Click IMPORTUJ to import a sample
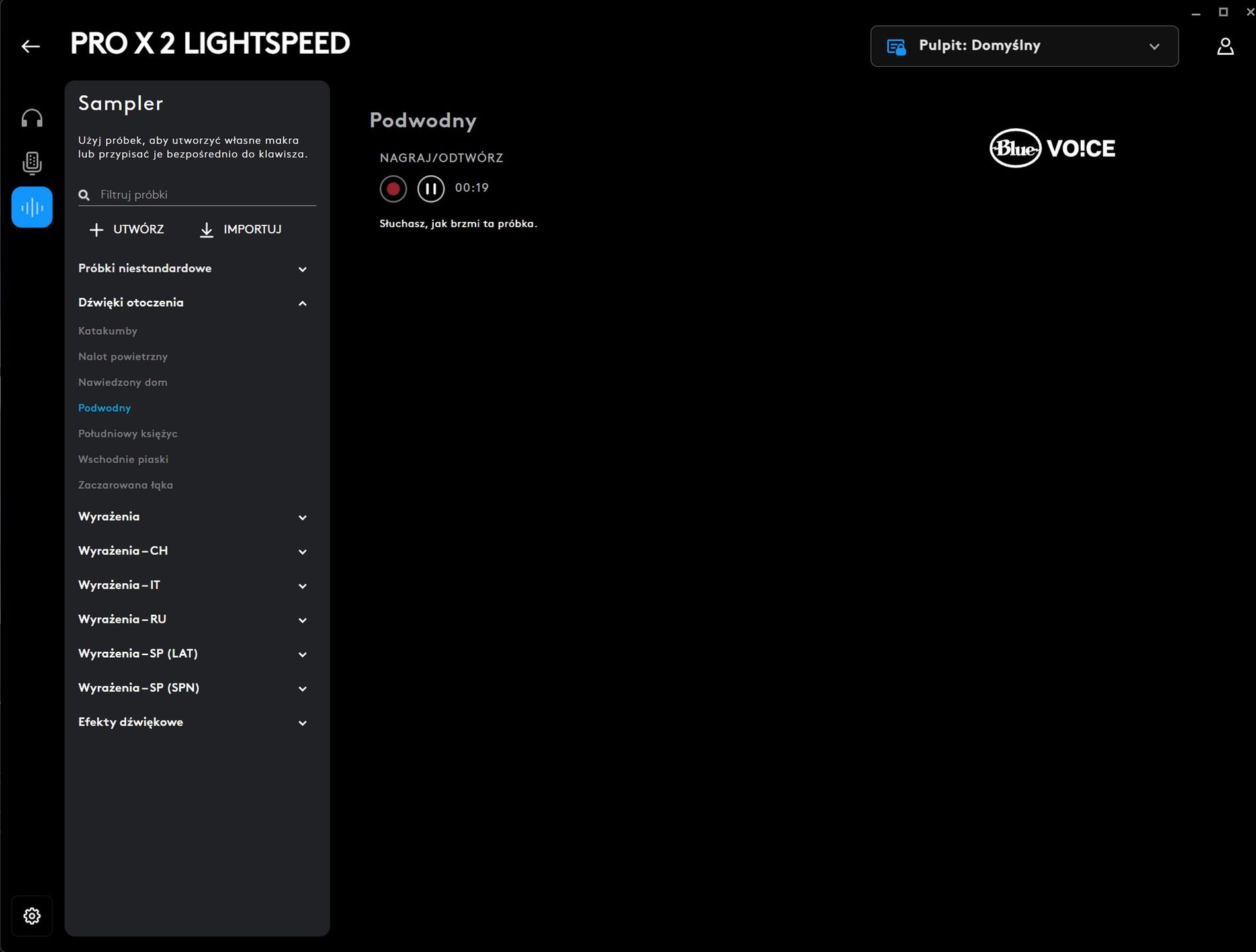The image size is (1256, 952). pos(240,229)
